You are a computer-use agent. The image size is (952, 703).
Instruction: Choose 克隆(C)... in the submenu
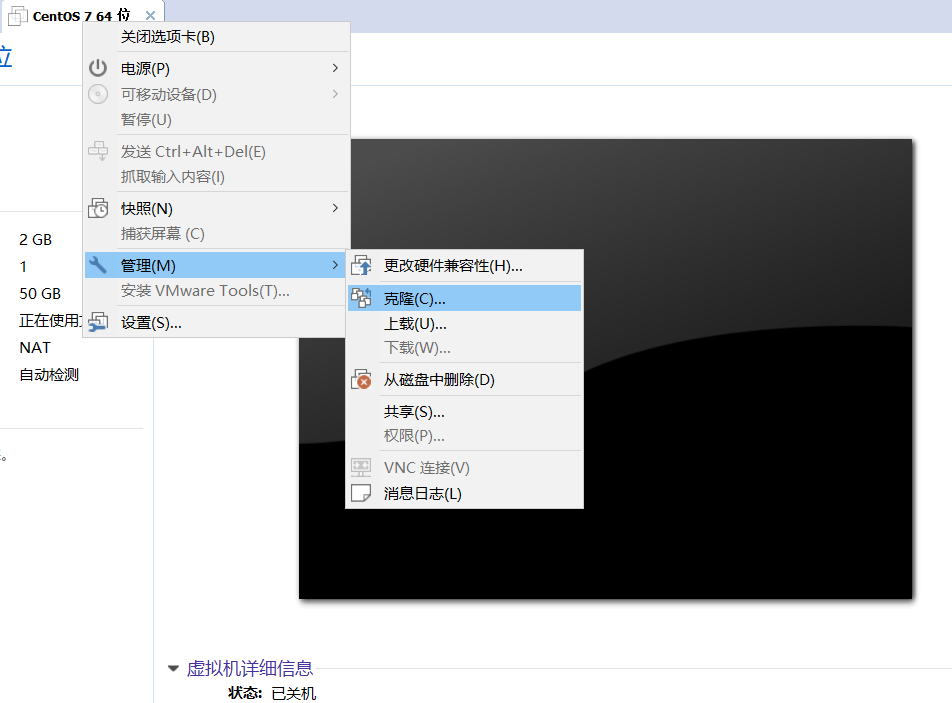tap(464, 299)
